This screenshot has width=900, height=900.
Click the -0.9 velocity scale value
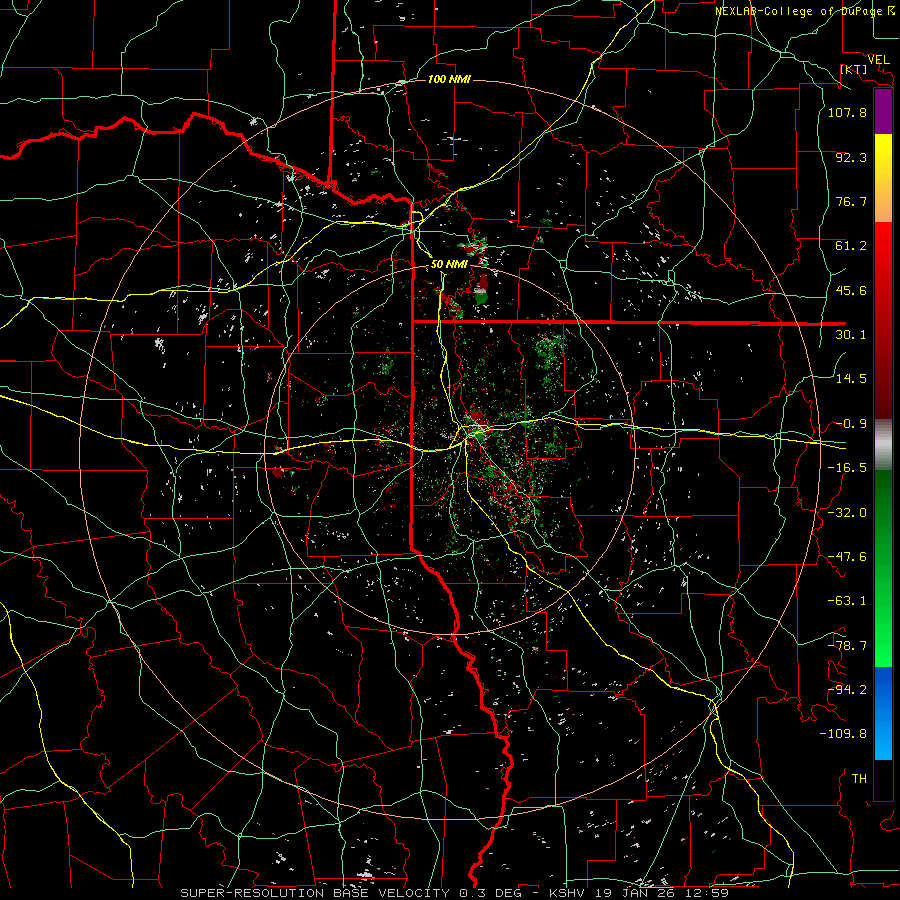pos(851,424)
